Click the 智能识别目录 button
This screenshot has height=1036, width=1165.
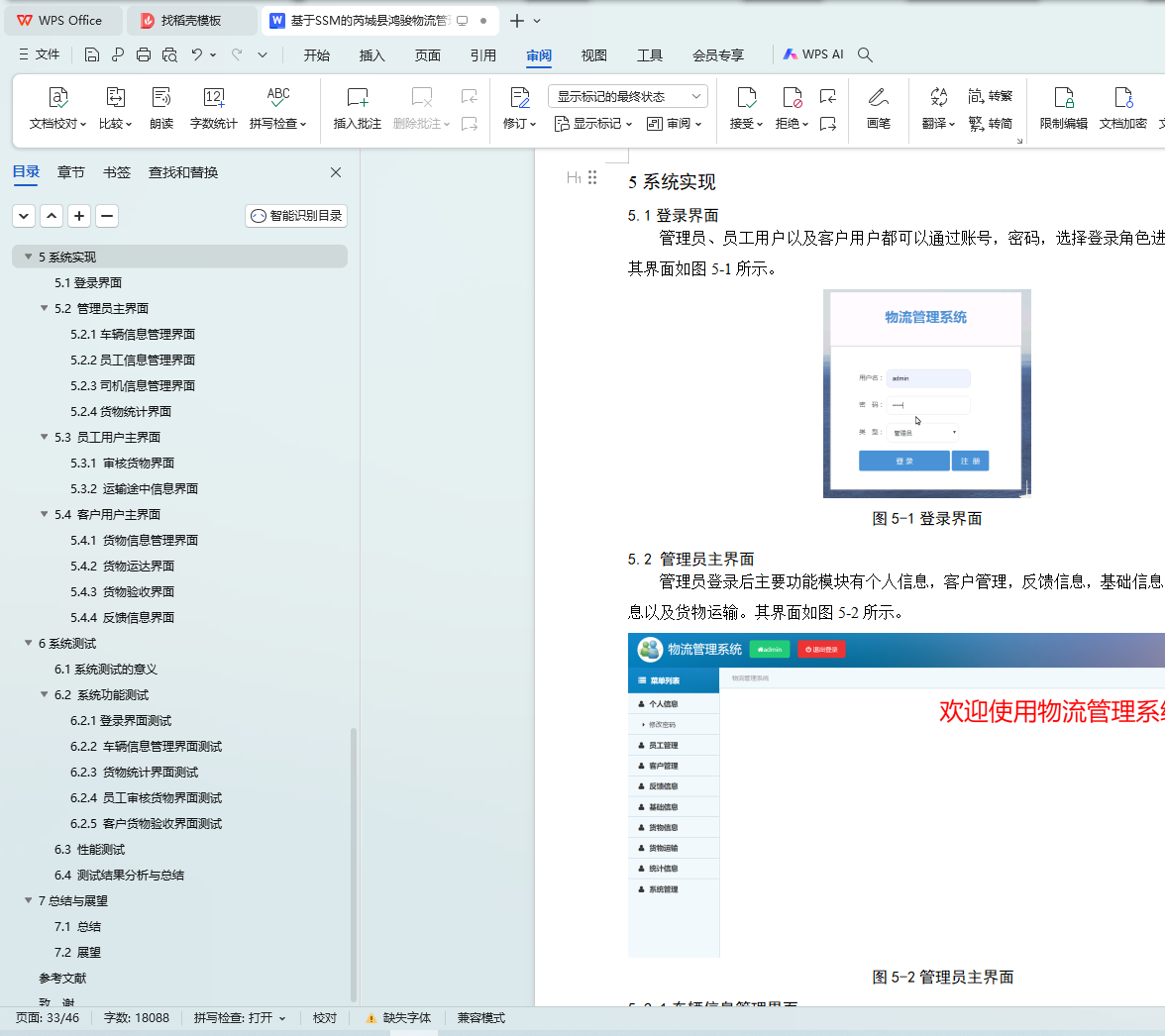coord(296,216)
